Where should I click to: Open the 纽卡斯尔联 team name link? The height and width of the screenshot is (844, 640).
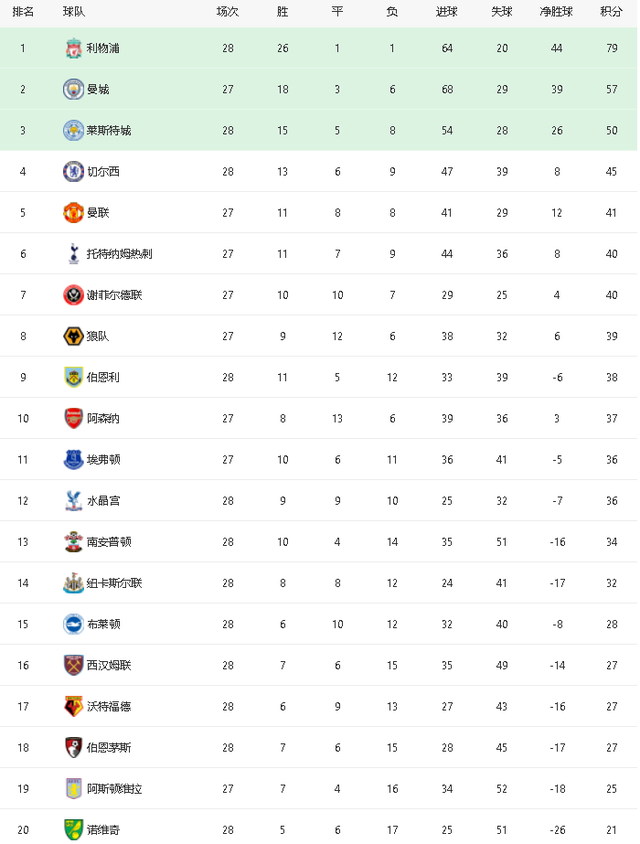click(x=115, y=583)
